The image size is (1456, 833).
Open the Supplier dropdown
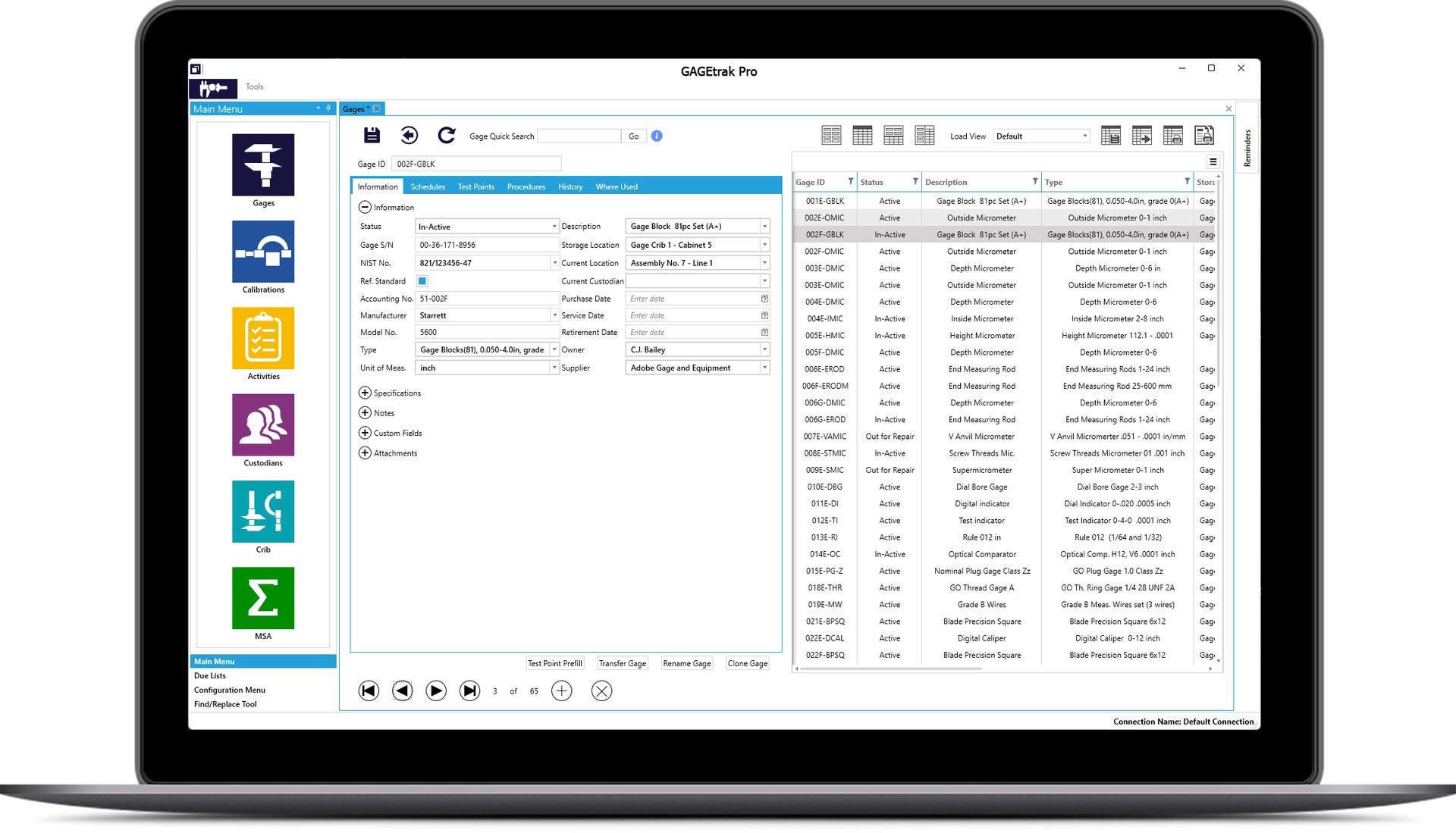click(764, 368)
